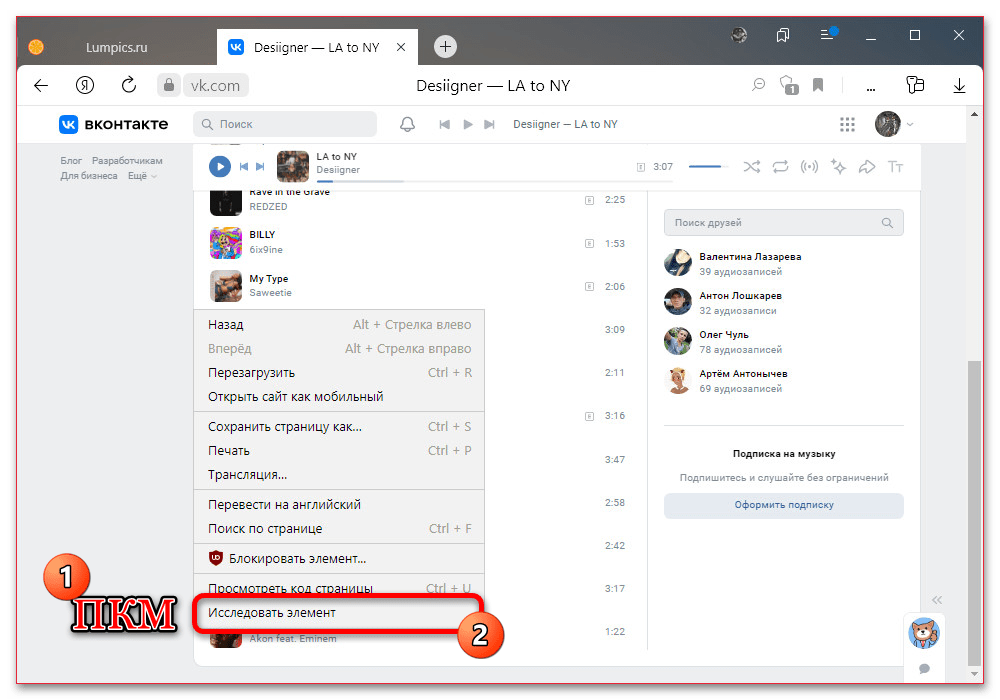Click the vk.com address field
This screenshot has height=700, width=1000.
[216, 85]
